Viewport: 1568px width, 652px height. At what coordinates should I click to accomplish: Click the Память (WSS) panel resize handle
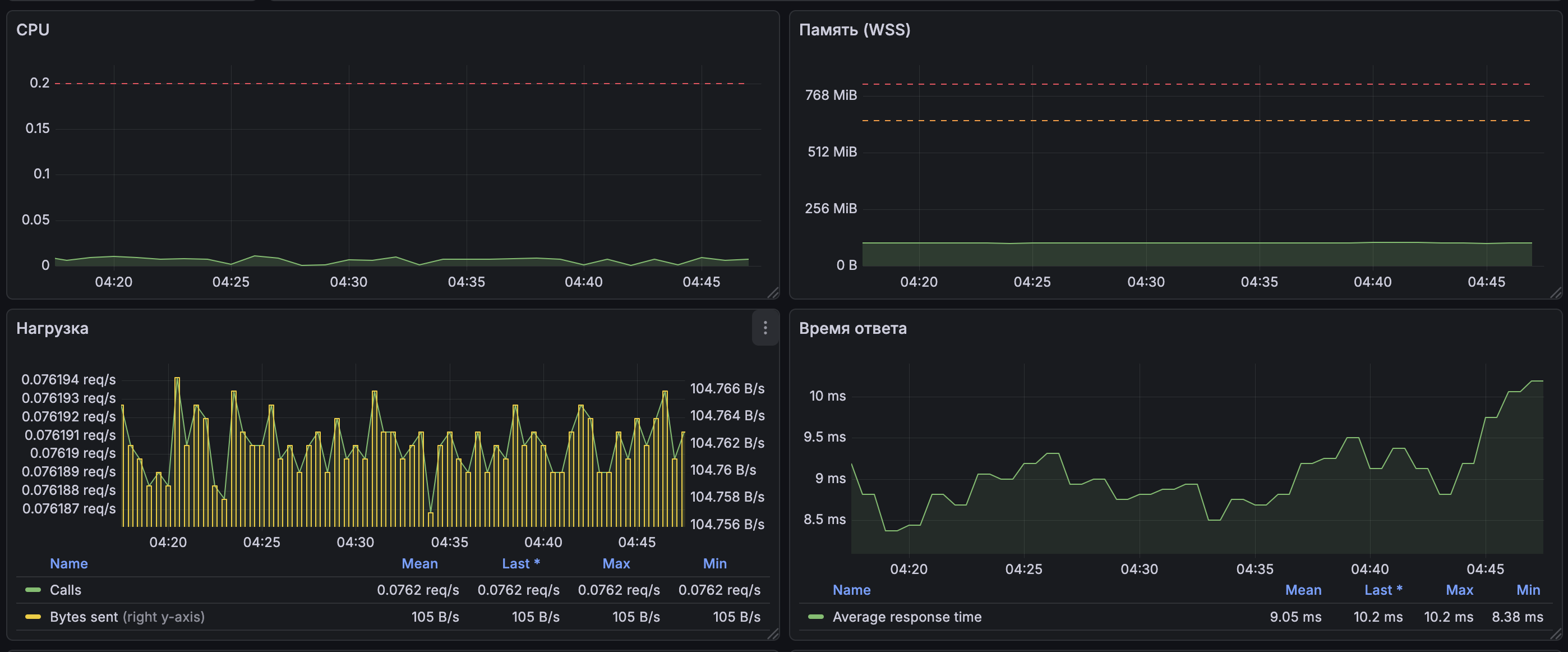click(1556, 293)
